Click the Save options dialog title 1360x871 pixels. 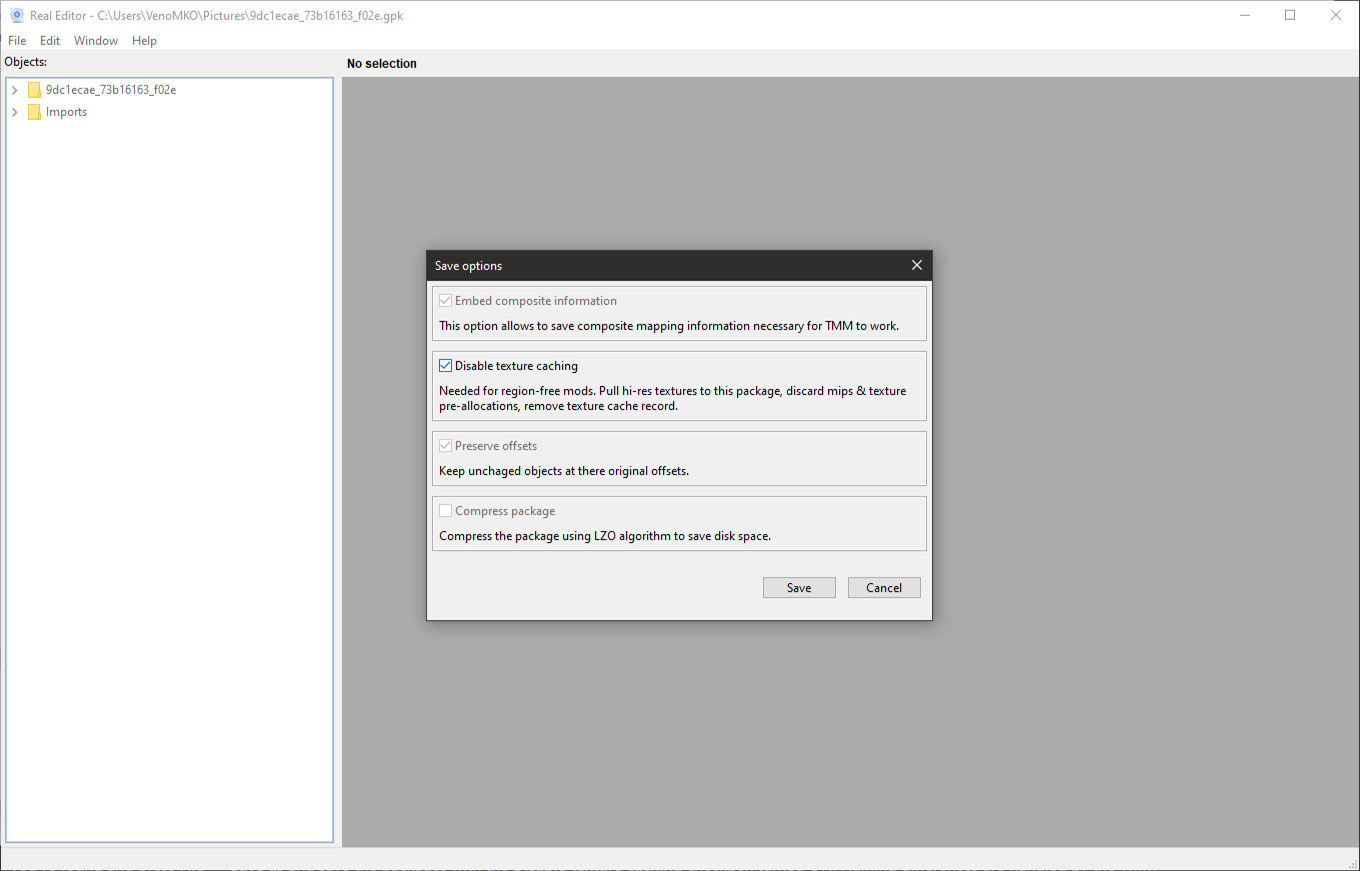coord(468,266)
